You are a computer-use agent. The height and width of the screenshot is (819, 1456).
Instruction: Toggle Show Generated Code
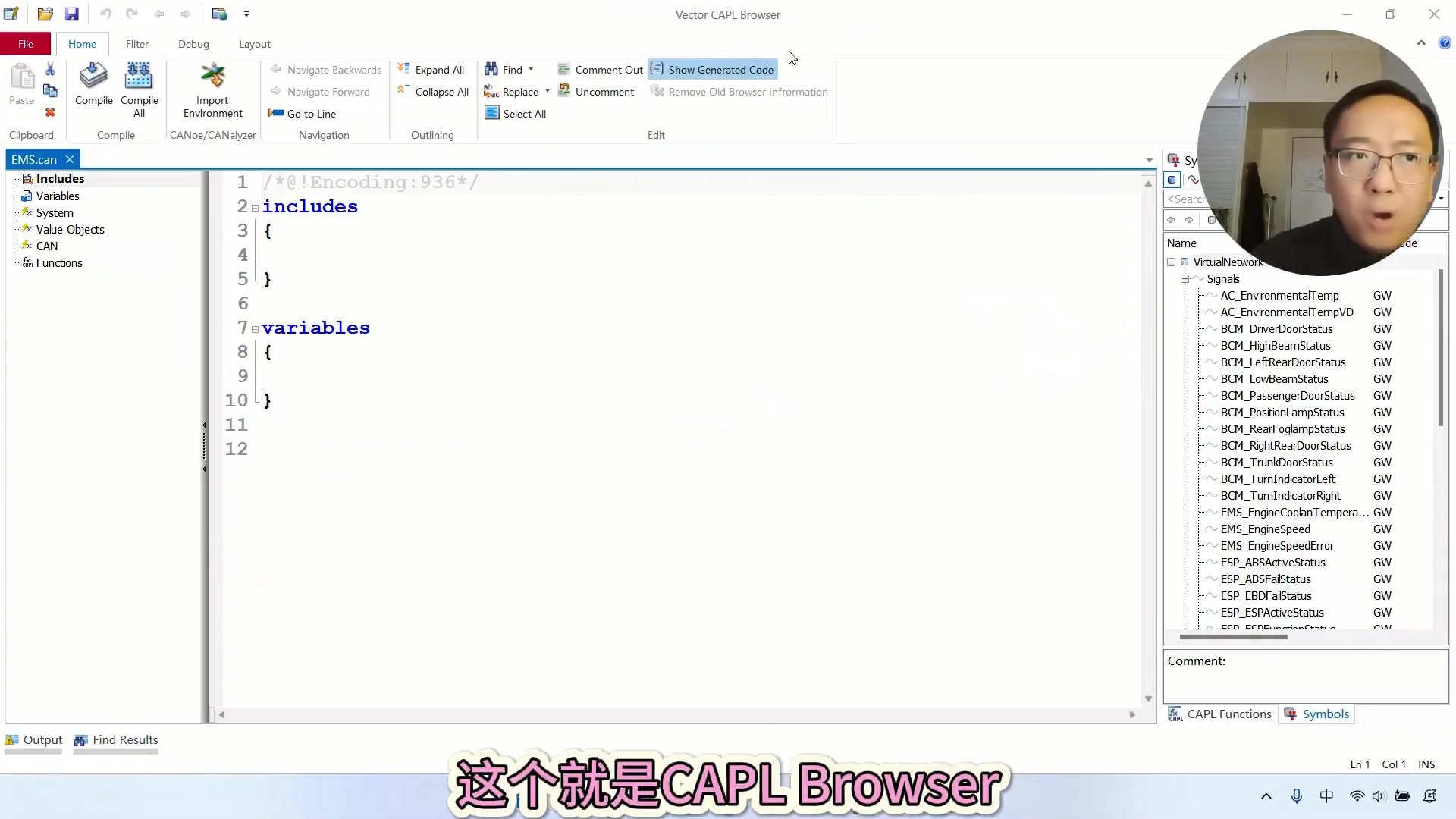712,70
